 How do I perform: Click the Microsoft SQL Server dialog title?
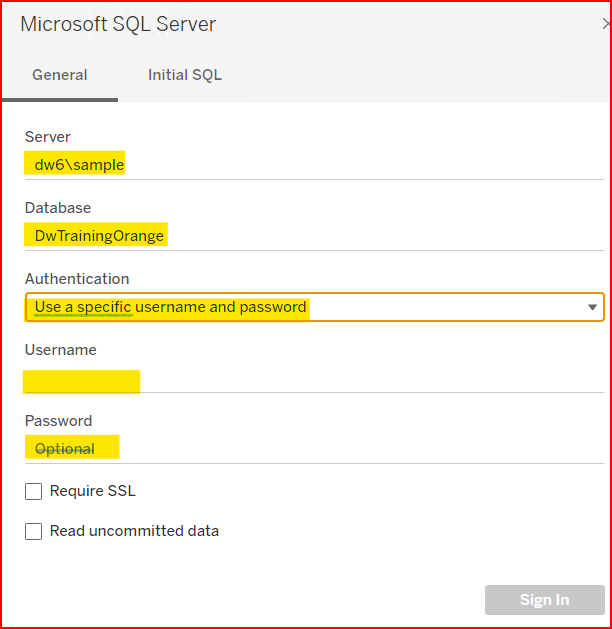tap(118, 24)
